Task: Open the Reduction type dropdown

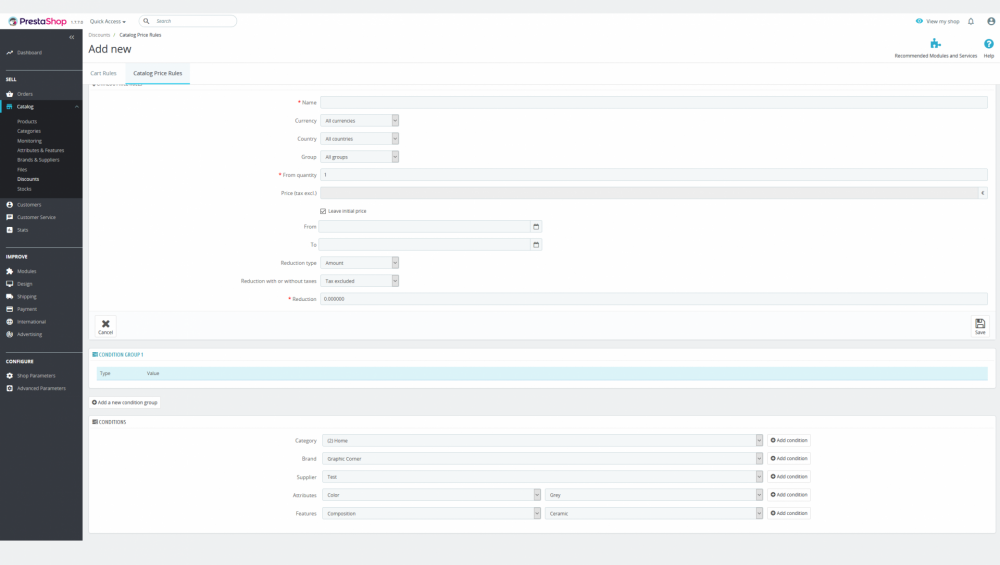Action: (x=360, y=263)
